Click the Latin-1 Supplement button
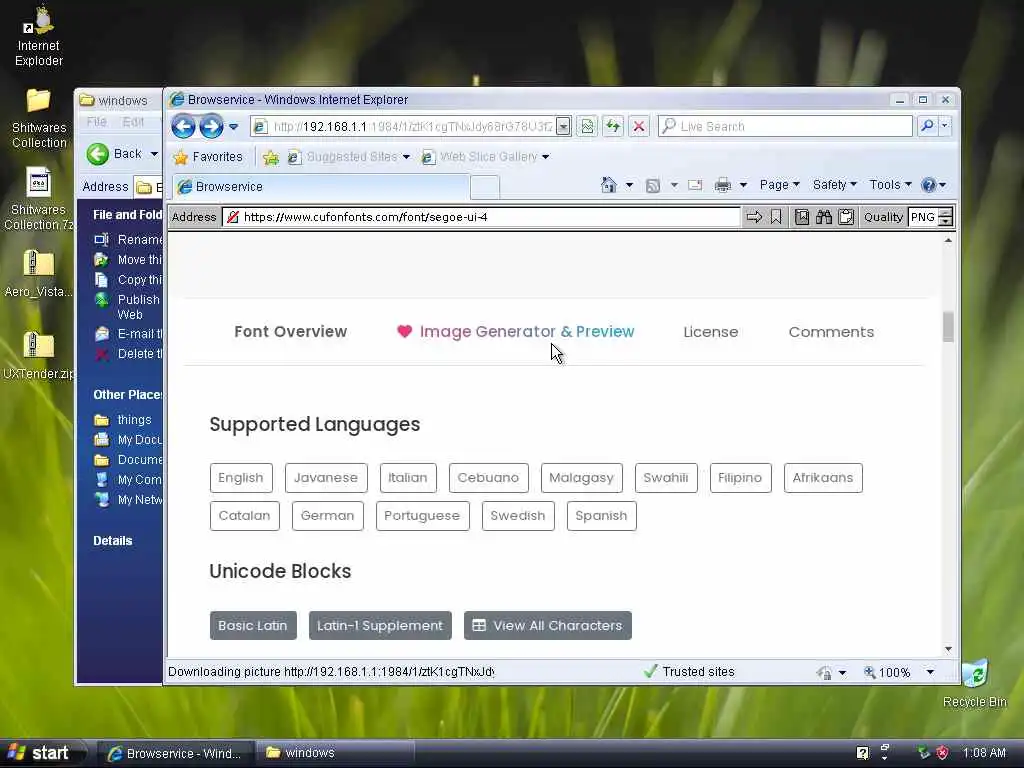This screenshot has height=768, width=1024. [x=380, y=626]
